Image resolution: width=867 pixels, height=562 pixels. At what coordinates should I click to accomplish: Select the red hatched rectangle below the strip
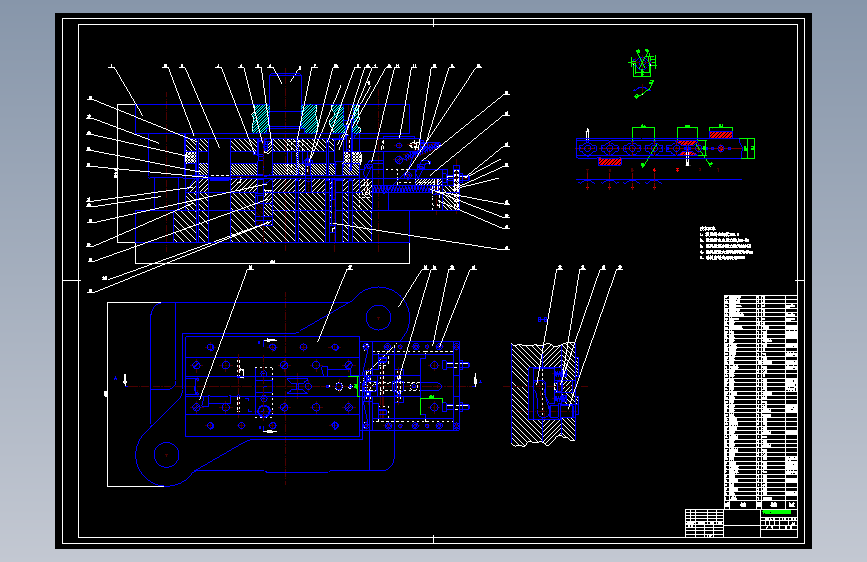[609, 162]
